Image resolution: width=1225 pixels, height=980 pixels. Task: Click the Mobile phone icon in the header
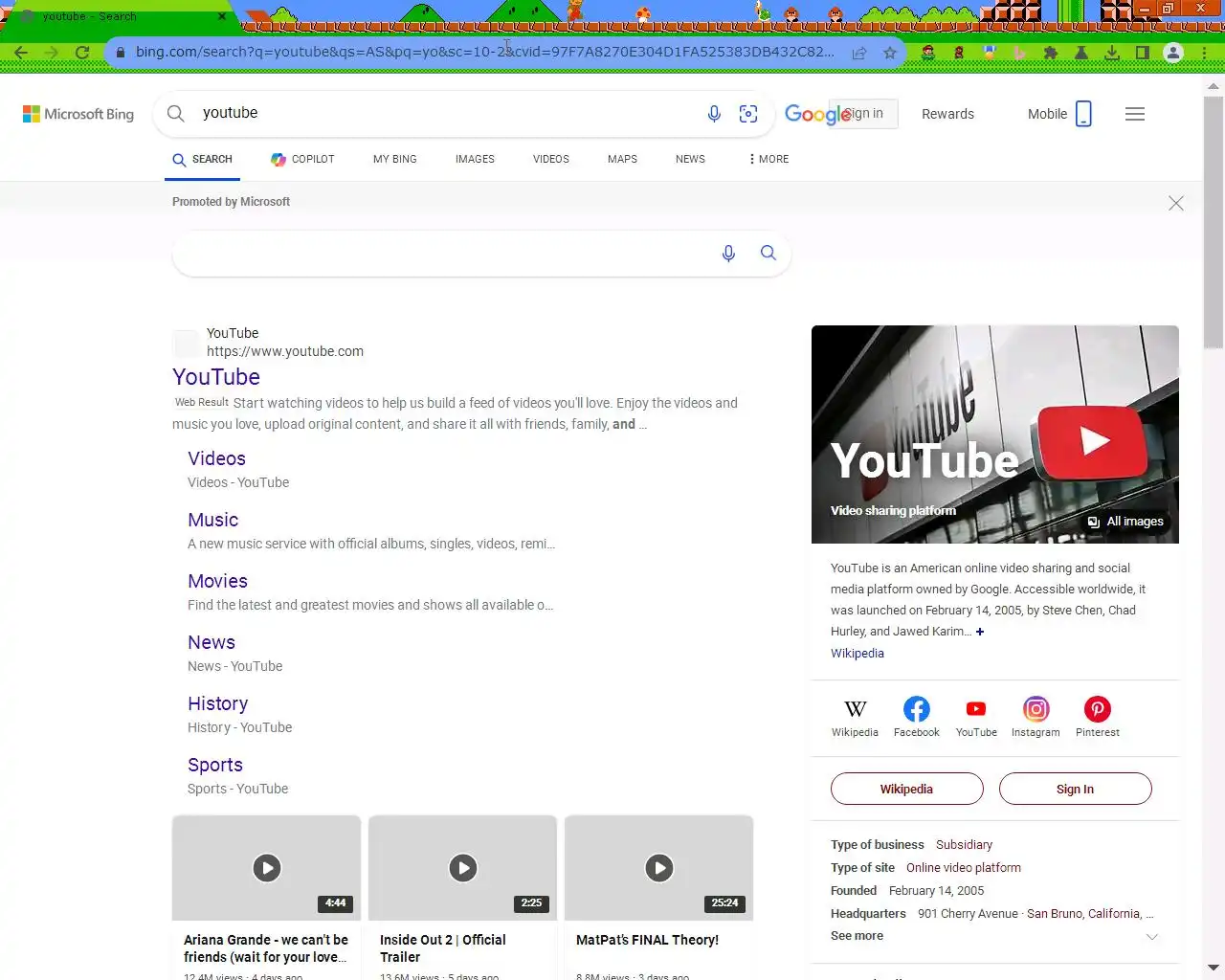click(x=1083, y=114)
